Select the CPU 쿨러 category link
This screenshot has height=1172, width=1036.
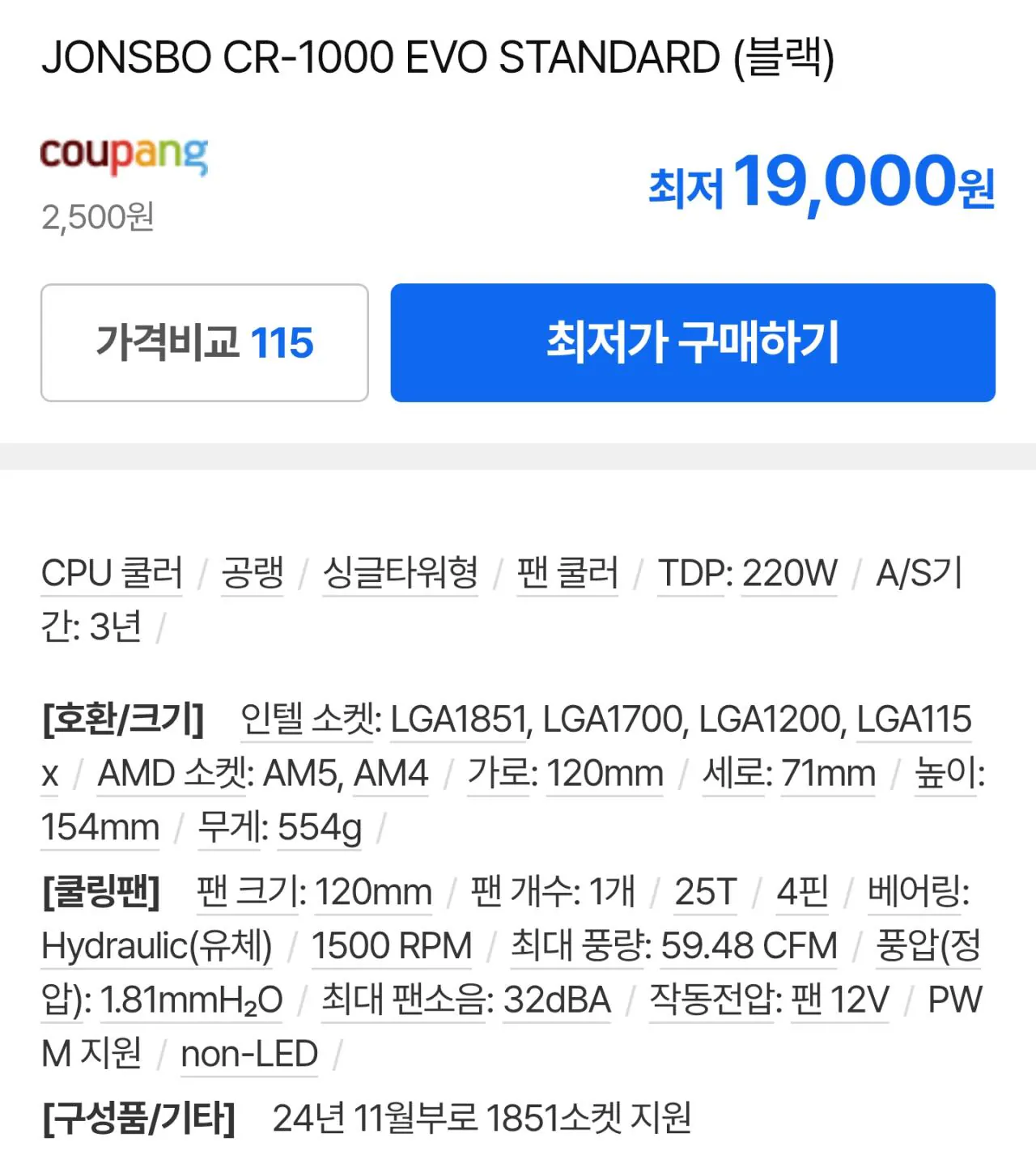pos(112,573)
